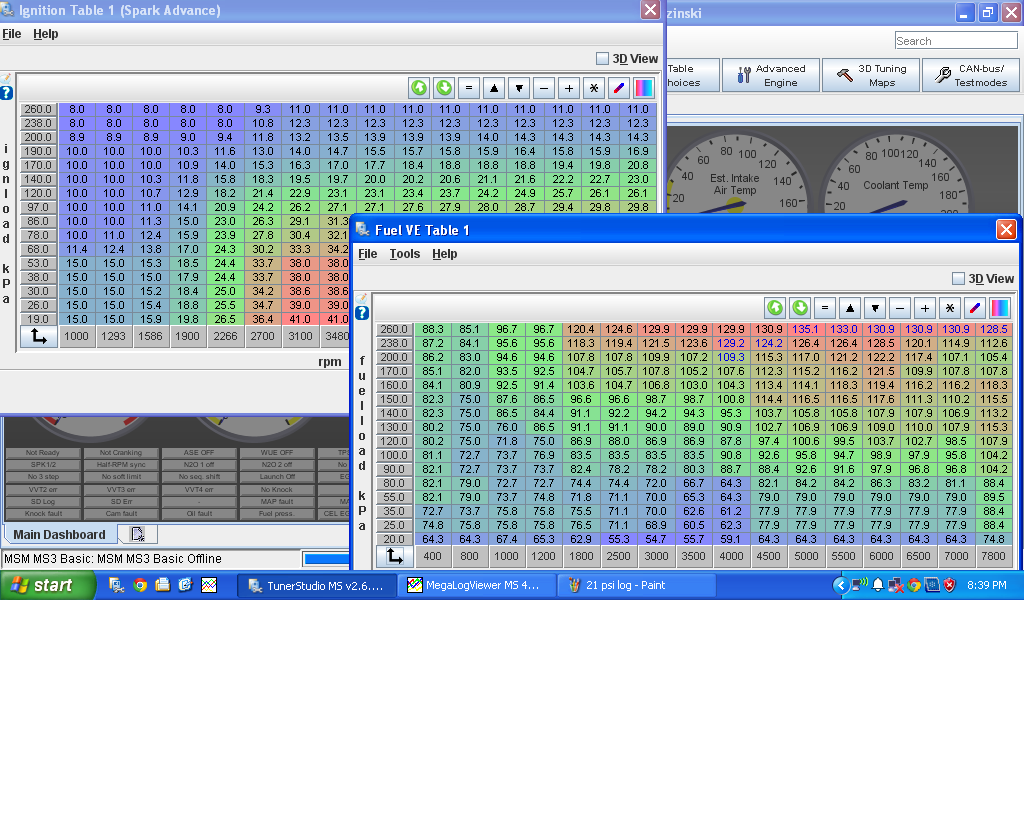Viewport: 1024px width, 840px height.
Task: Toggle 3D View checkbox in Ignition Table
Action: point(602,59)
